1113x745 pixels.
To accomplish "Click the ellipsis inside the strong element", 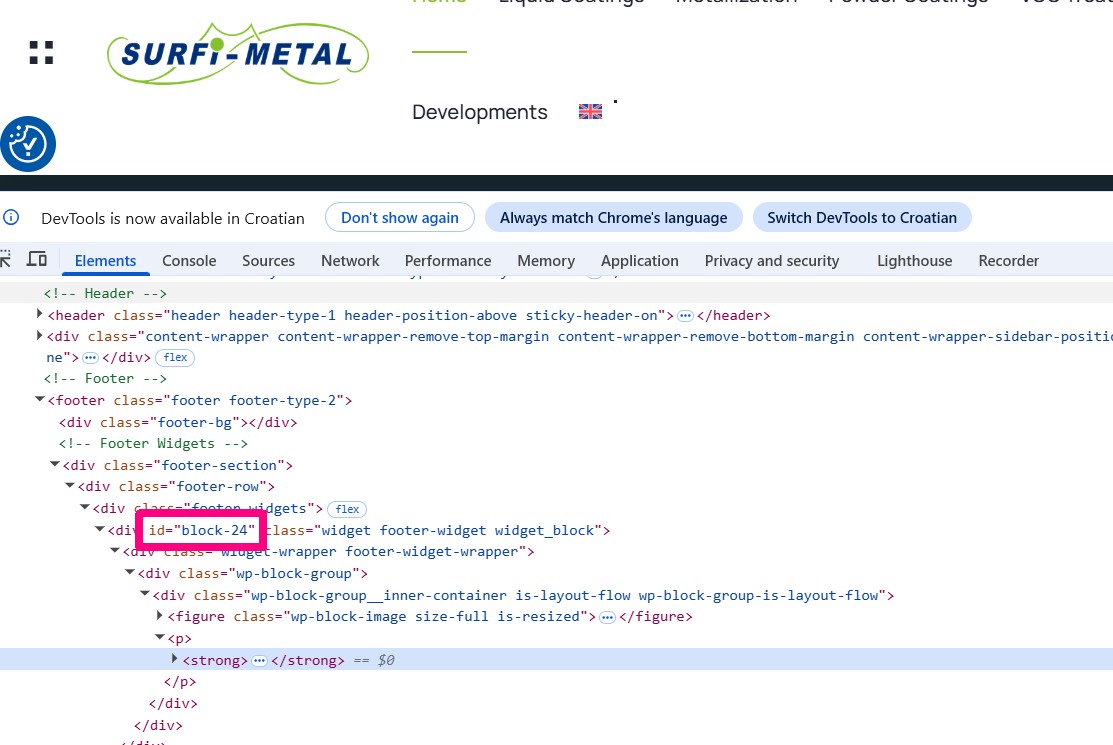I will (259, 660).
